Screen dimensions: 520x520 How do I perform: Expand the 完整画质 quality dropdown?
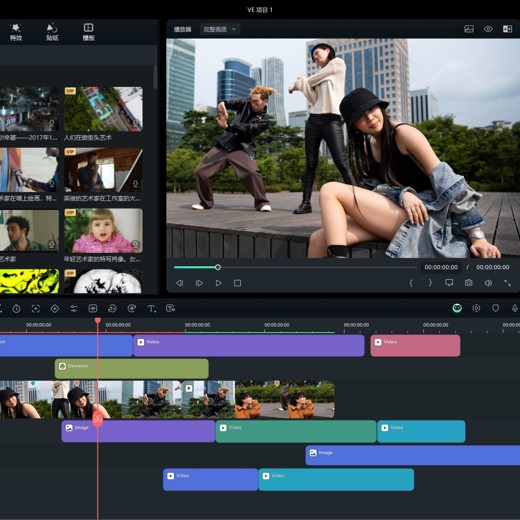coord(219,29)
